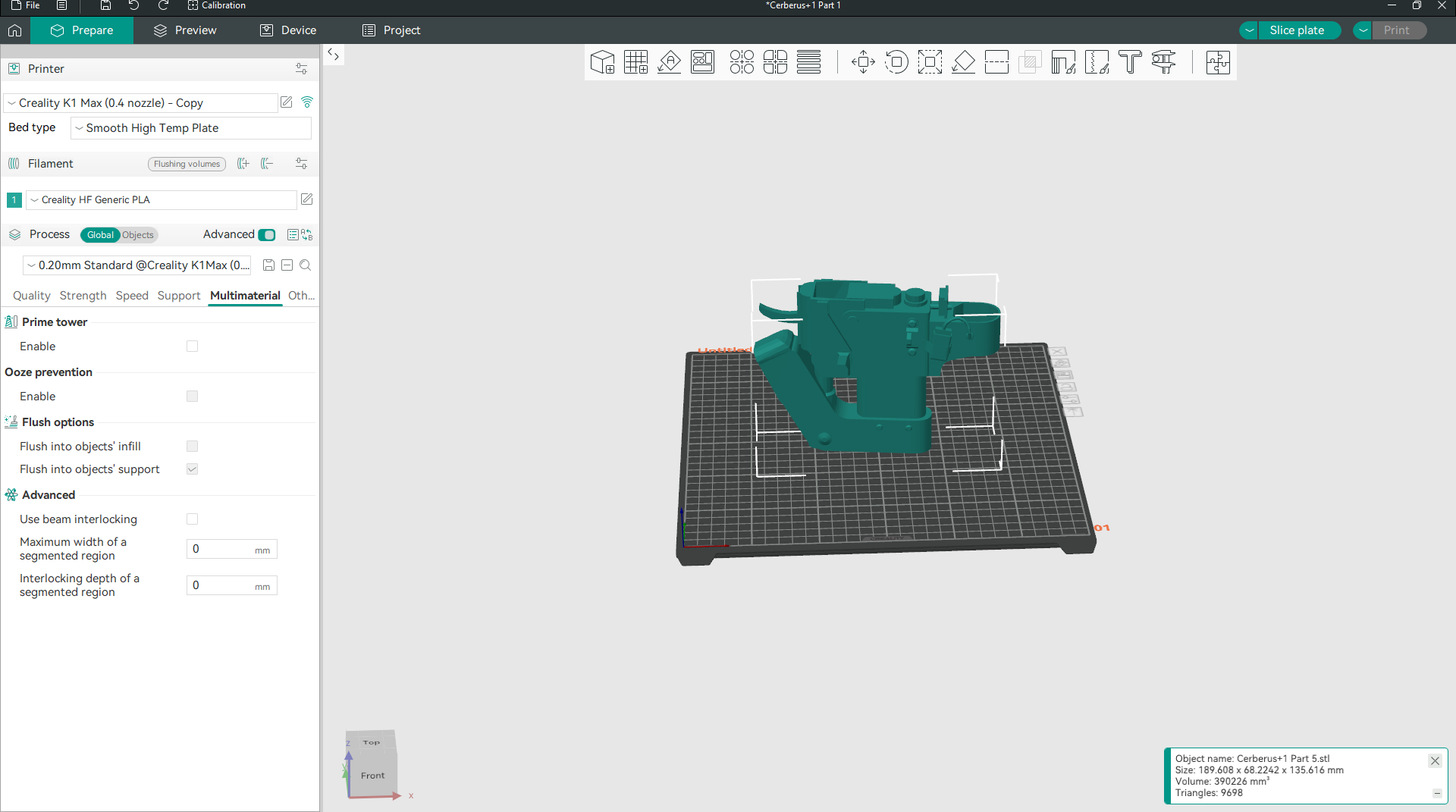
Task: Open the Text shape tool
Action: [1130, 62]
